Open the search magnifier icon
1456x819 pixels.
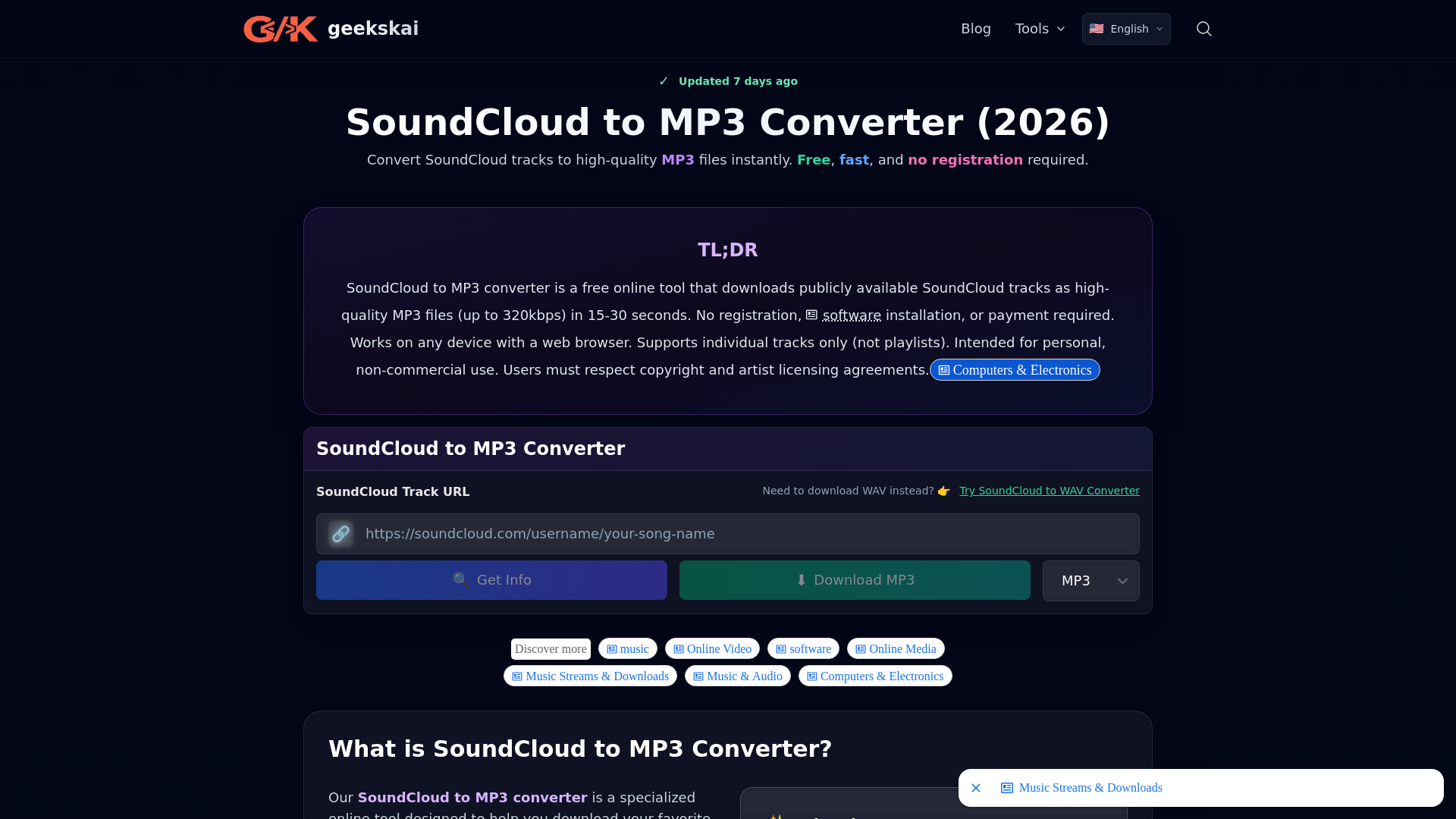click(x=1203, y=29)
